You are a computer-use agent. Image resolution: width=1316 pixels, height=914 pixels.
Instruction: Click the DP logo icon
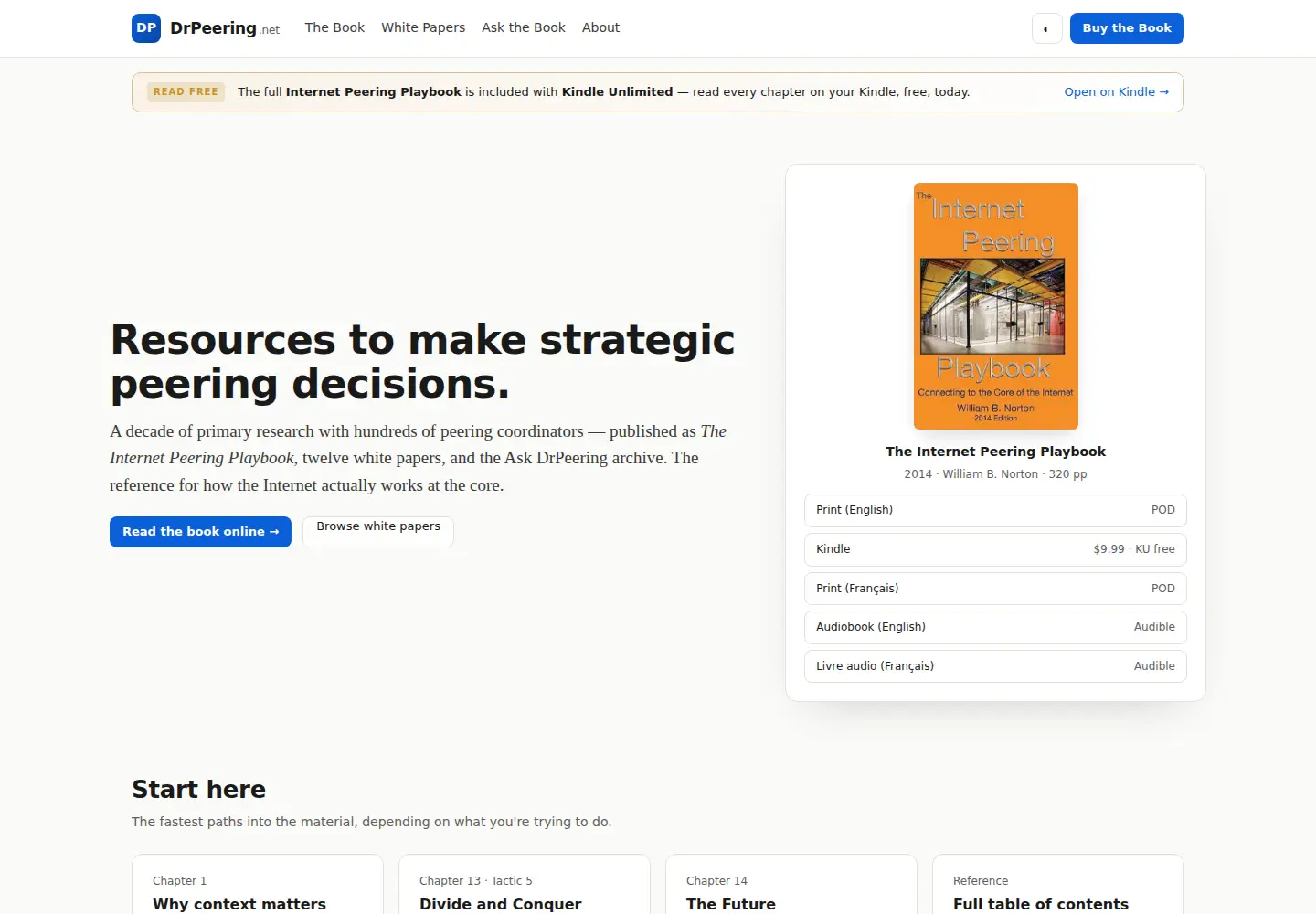coord(146,28)
